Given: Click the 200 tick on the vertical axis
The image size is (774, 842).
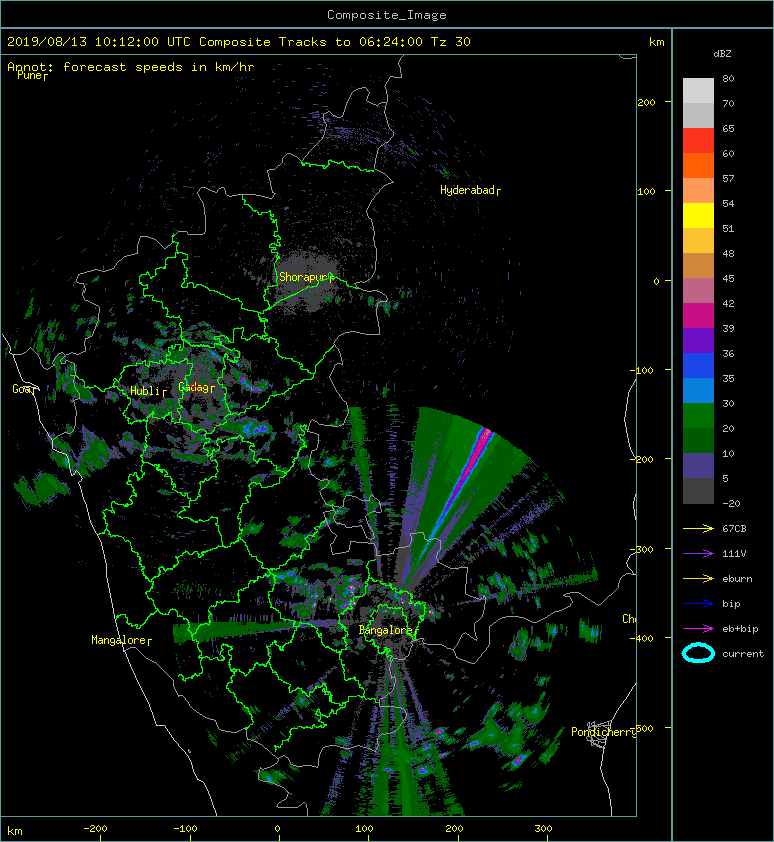Looking at the screenshot, I should click(x=646, y=103).
